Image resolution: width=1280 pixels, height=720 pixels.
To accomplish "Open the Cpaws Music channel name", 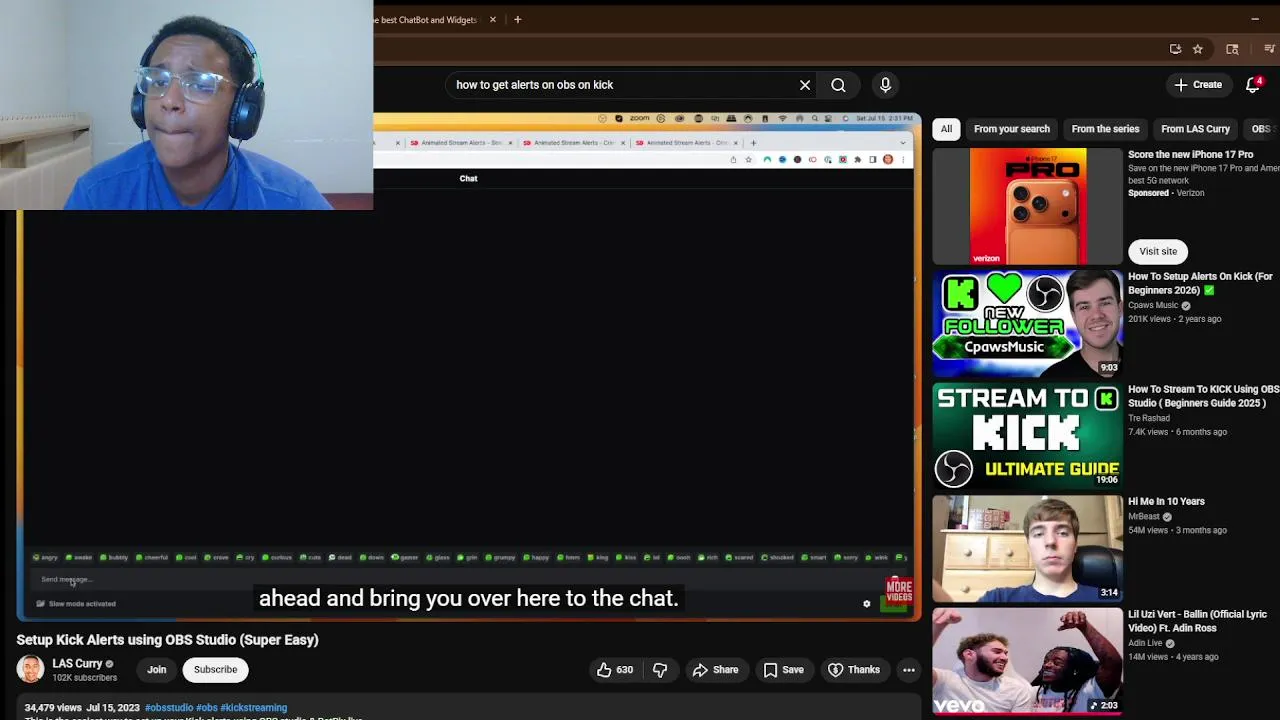I will tap(1153, 305).
